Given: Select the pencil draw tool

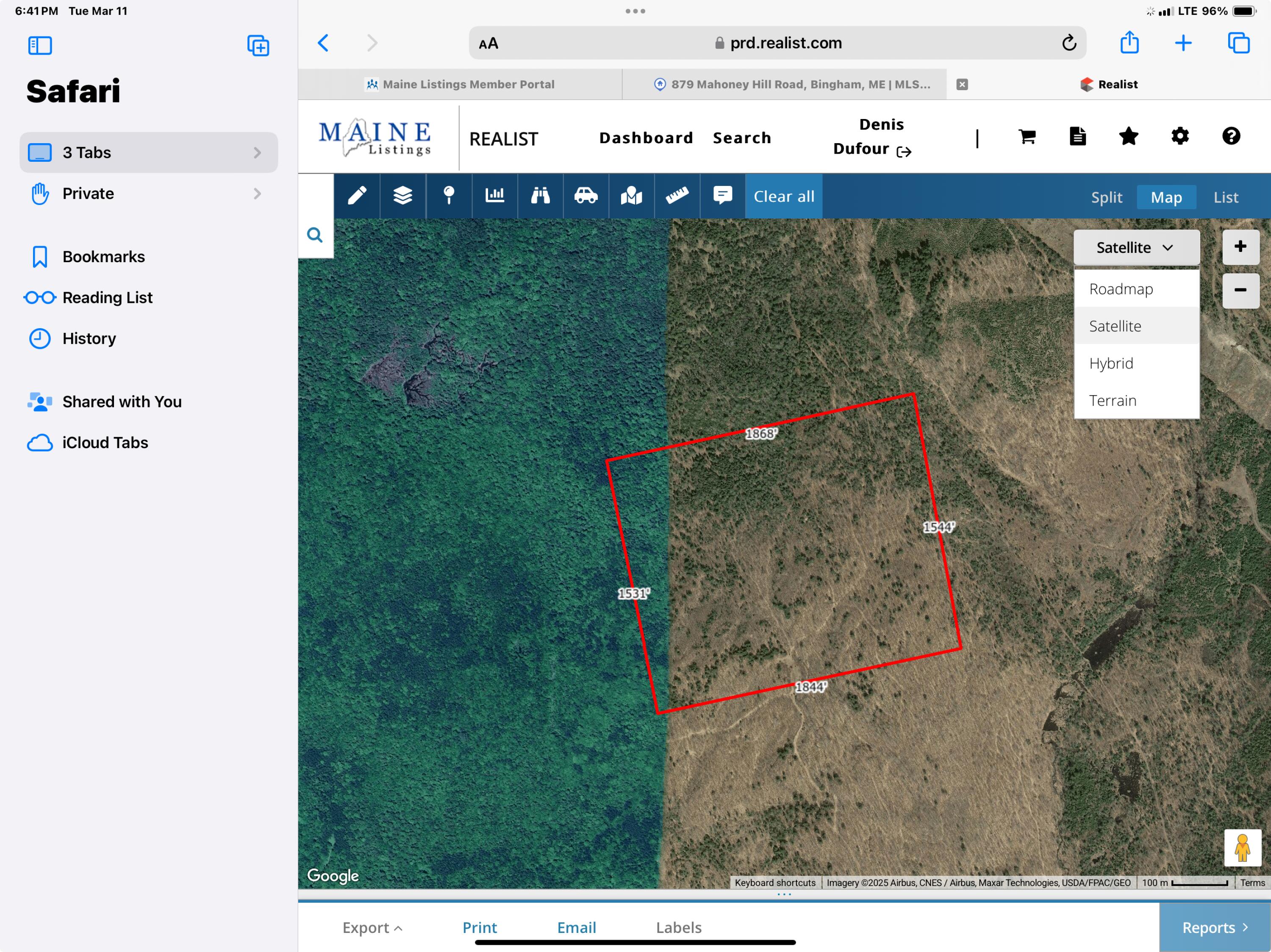Looking at the screenshot, I should click(x=357, y=196).
